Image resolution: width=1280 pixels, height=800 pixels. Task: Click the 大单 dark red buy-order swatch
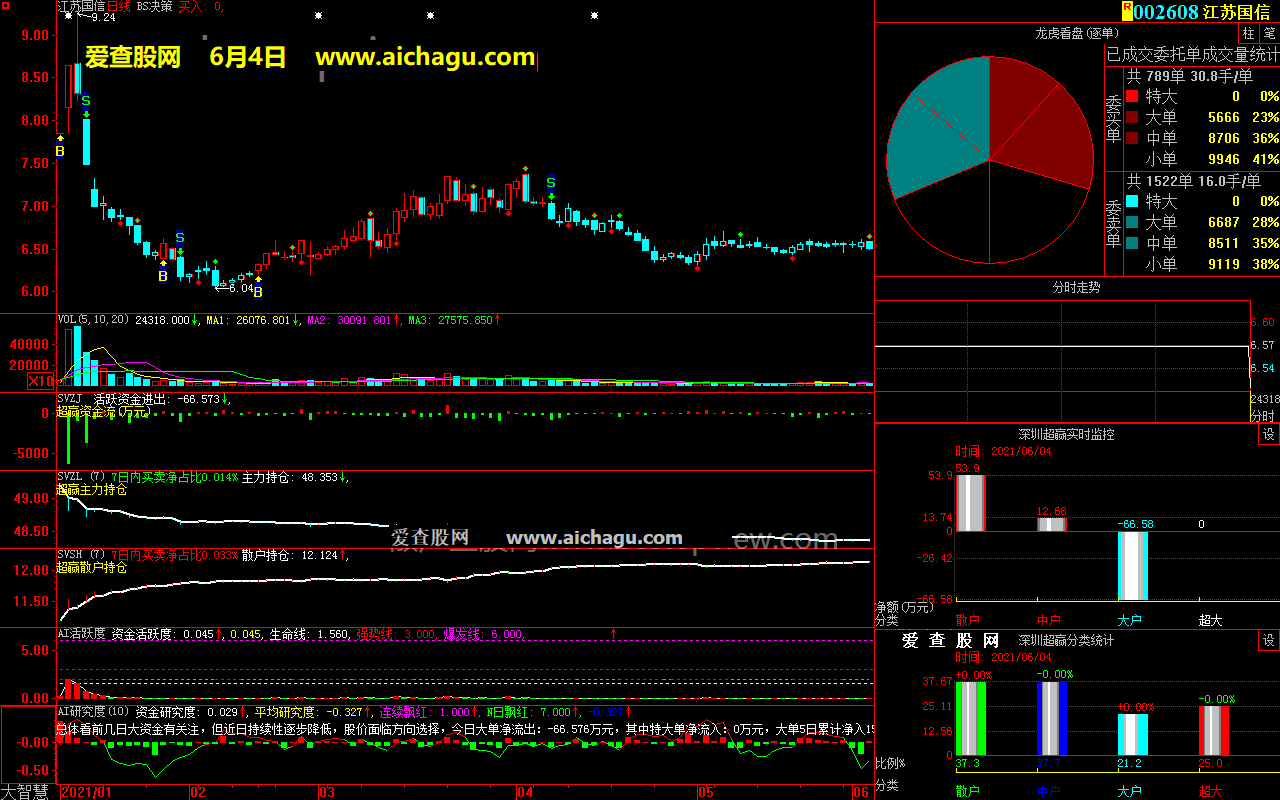1132,118
